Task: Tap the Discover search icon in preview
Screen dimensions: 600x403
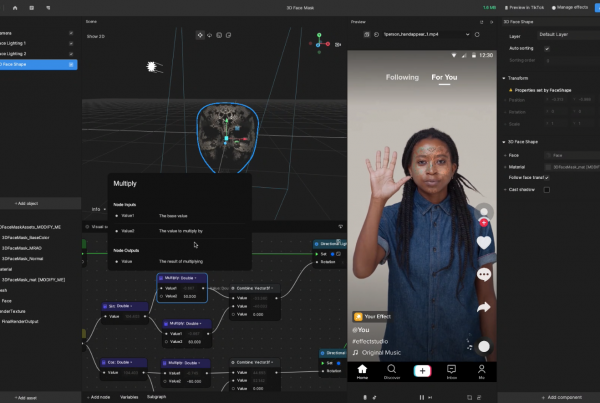Action: (x=391, y=371)
